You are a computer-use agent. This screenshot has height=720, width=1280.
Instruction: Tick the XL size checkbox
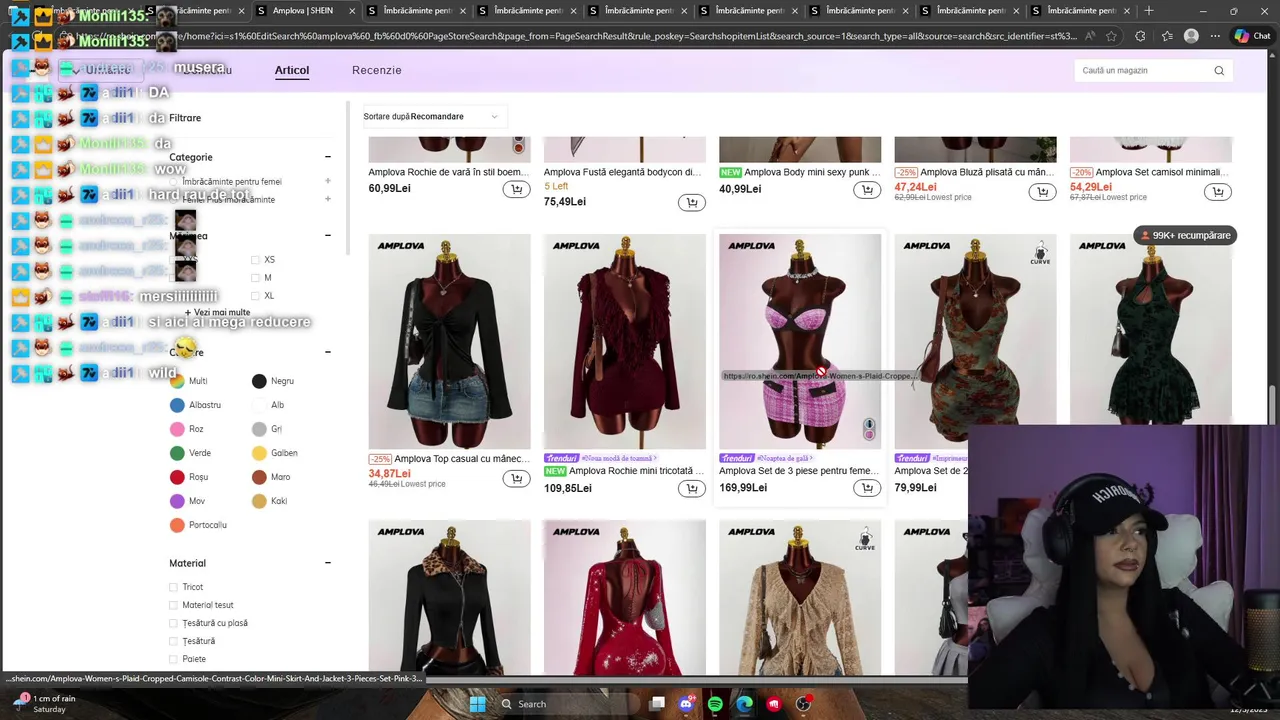click(255, 296)
